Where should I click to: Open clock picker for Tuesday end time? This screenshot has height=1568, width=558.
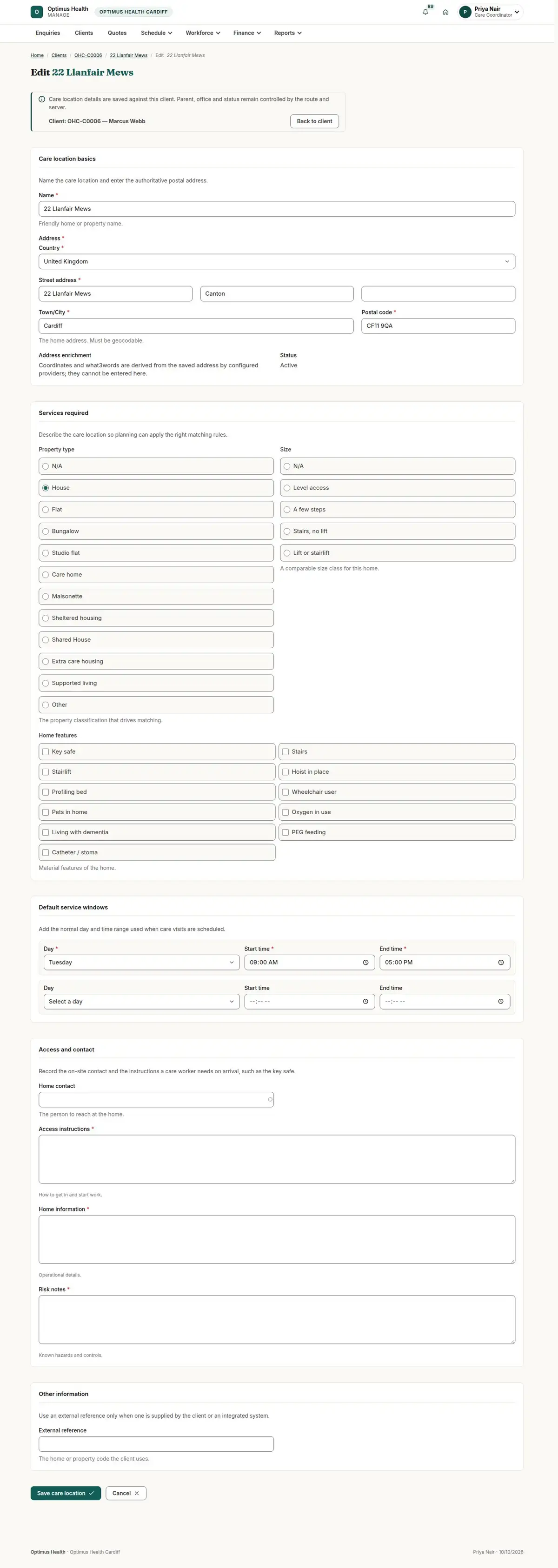(501, 963)
